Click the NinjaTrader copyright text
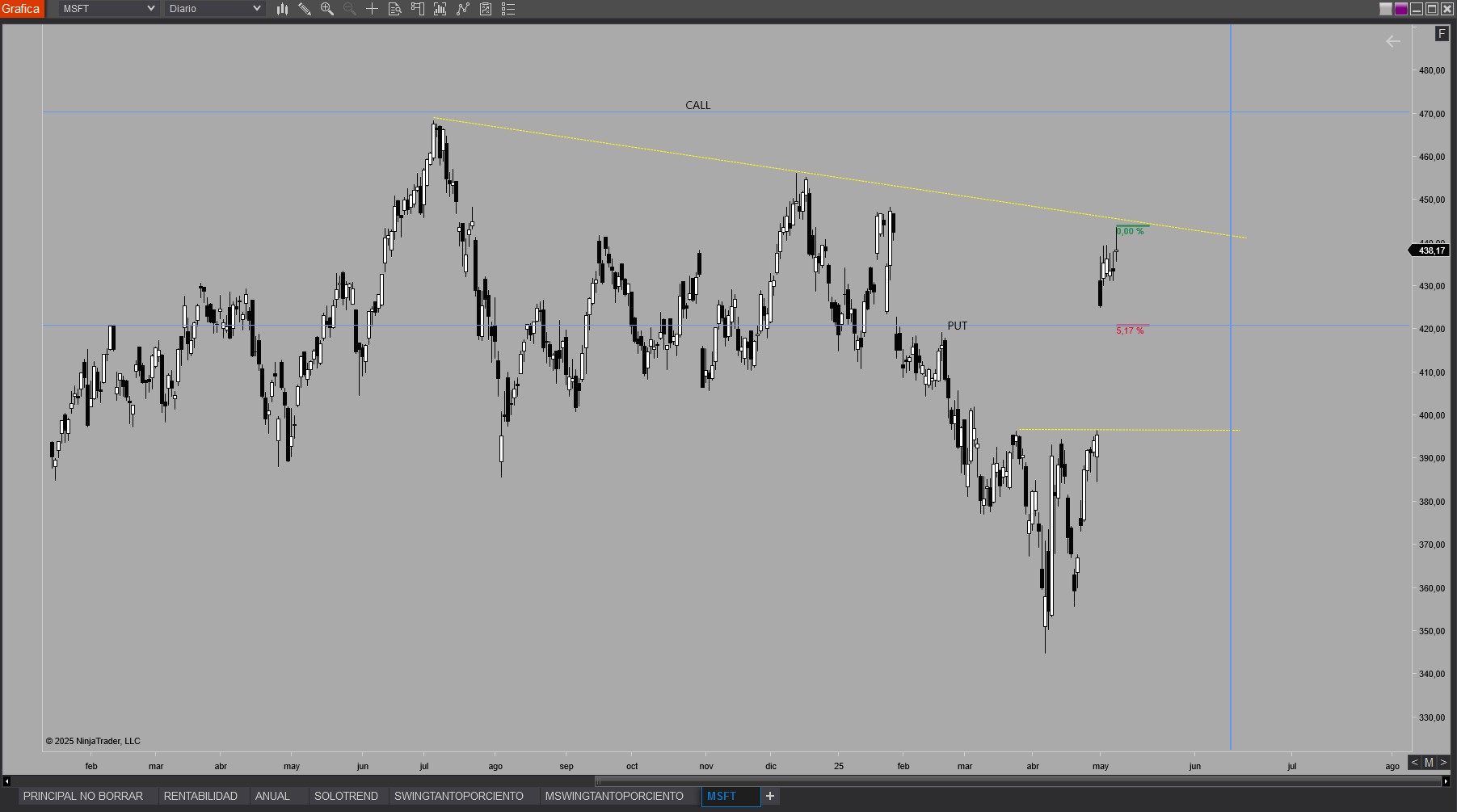1457x812 pixels. pos(93,741)
